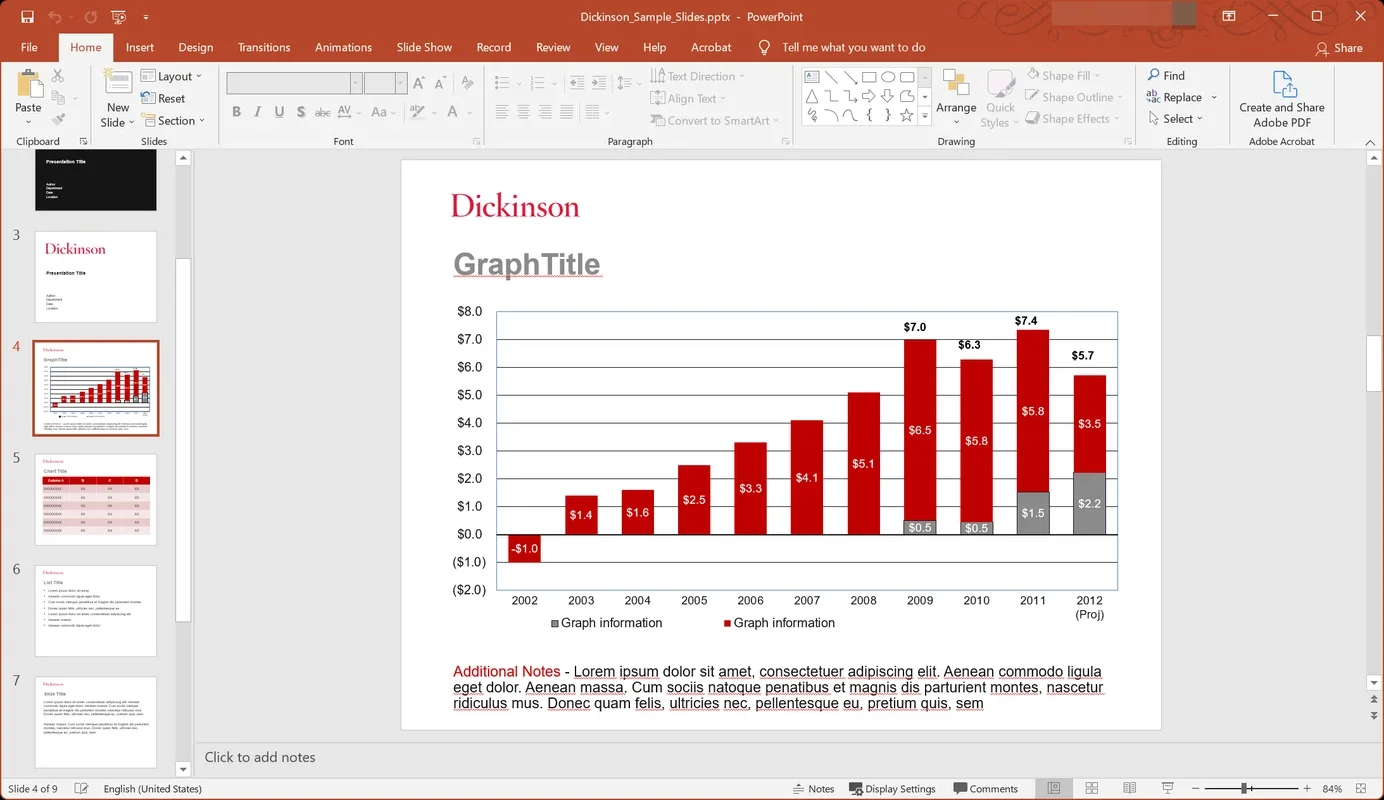Open the Find tool
The height and width of the screenshot is (800, 1384).
tap(1167, 75)
